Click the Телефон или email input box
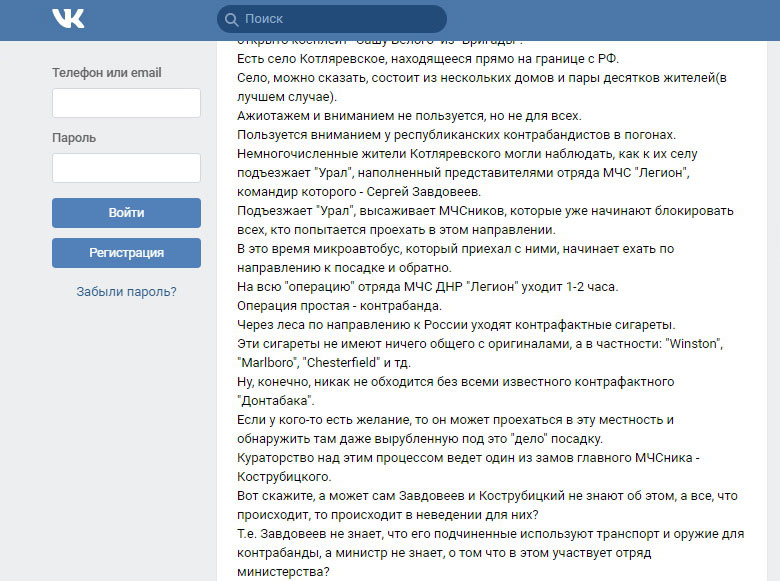 coord(126,103)
